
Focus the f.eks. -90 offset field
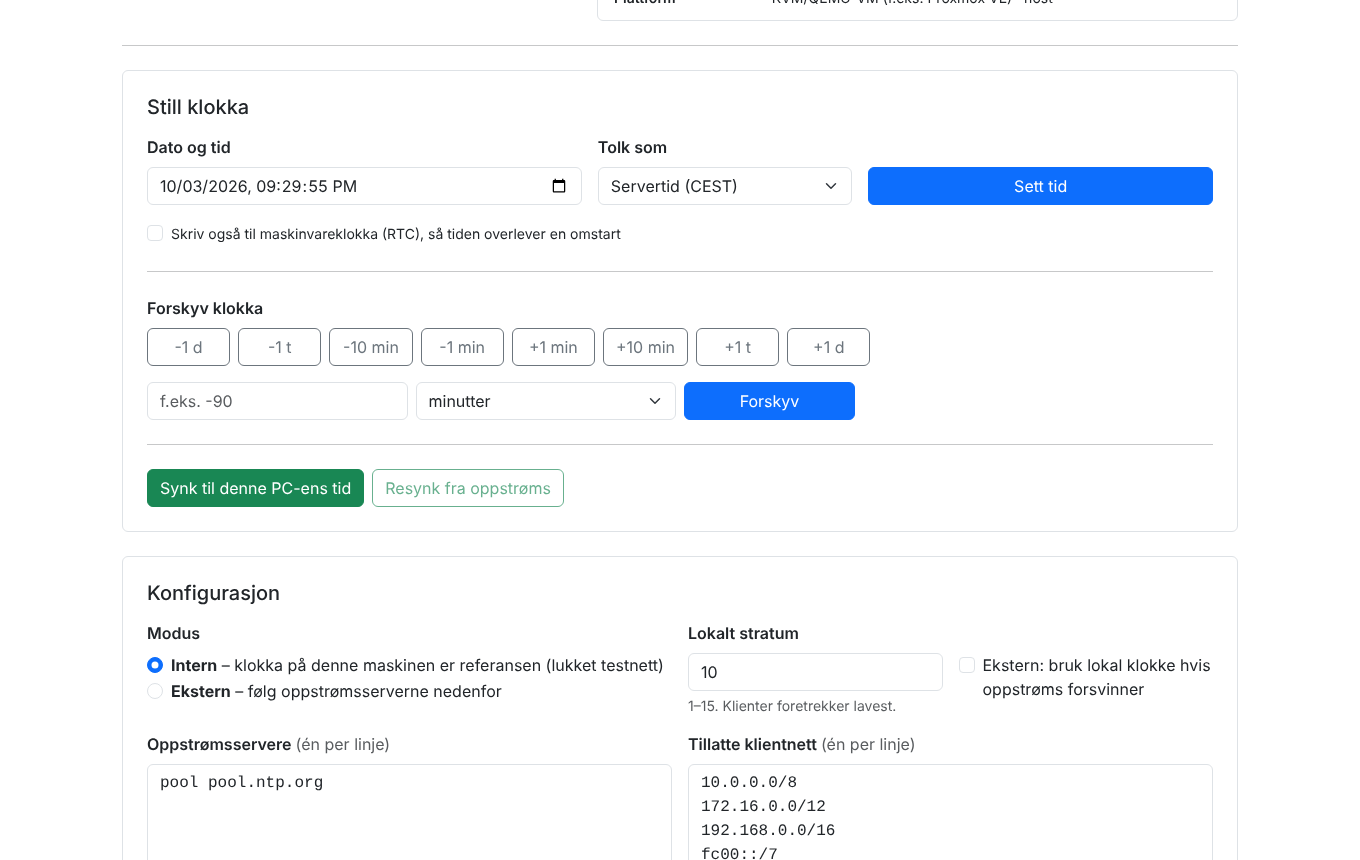tap(277, 401)
